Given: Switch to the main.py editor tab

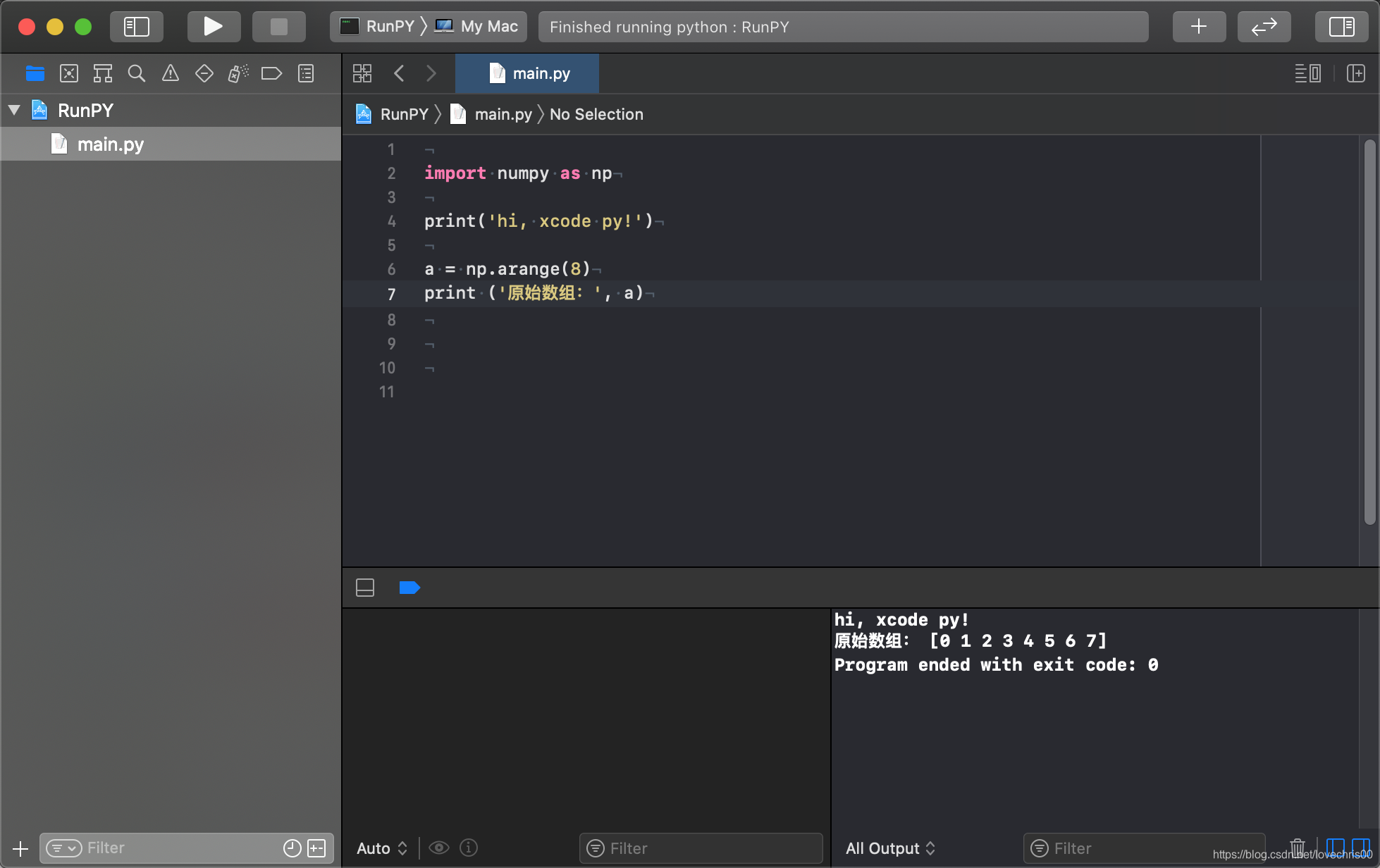Looking at the screenshot, I should tap(527, 73).
